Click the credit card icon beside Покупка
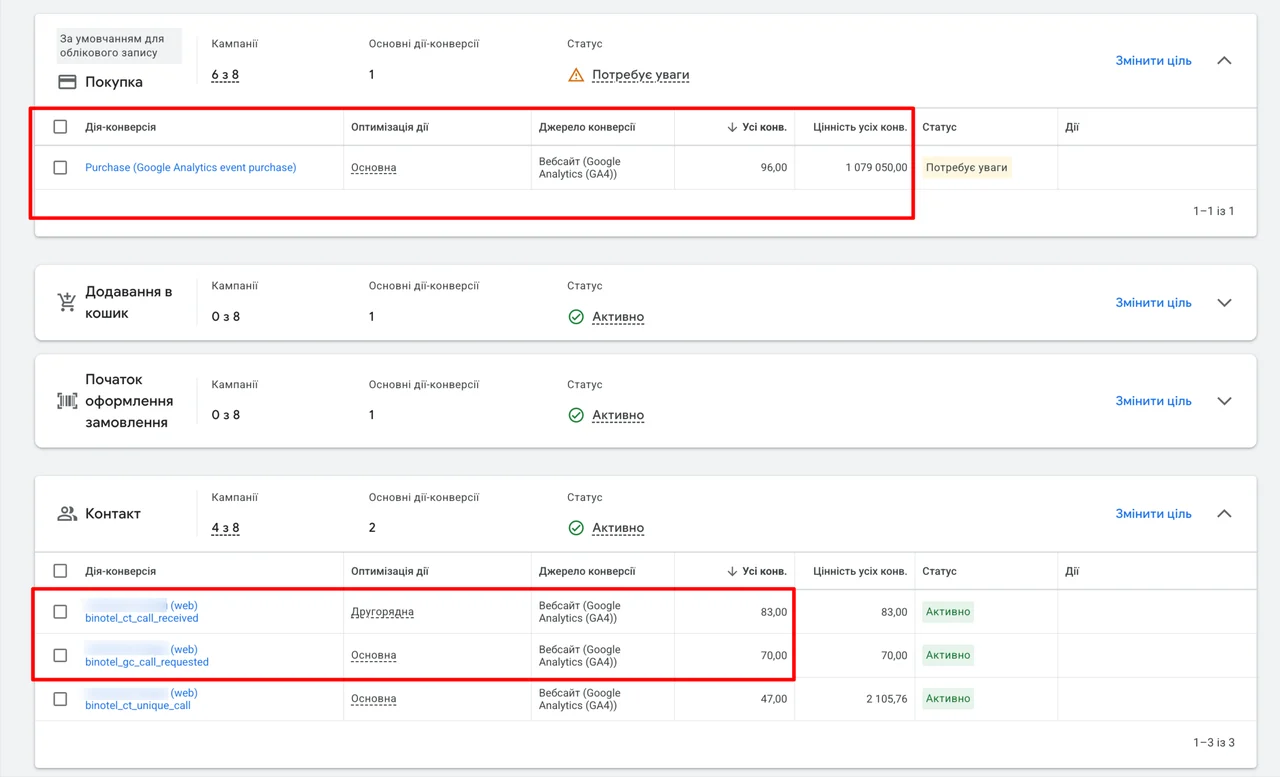This screenshot has width=1280, height=777. 67,82
